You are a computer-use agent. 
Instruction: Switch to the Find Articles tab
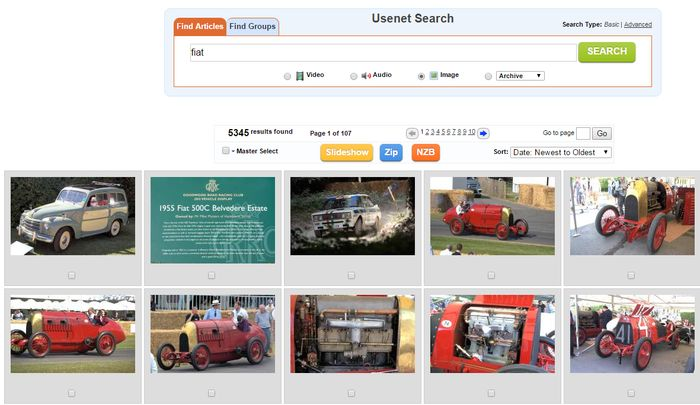(x=198, y=26)
